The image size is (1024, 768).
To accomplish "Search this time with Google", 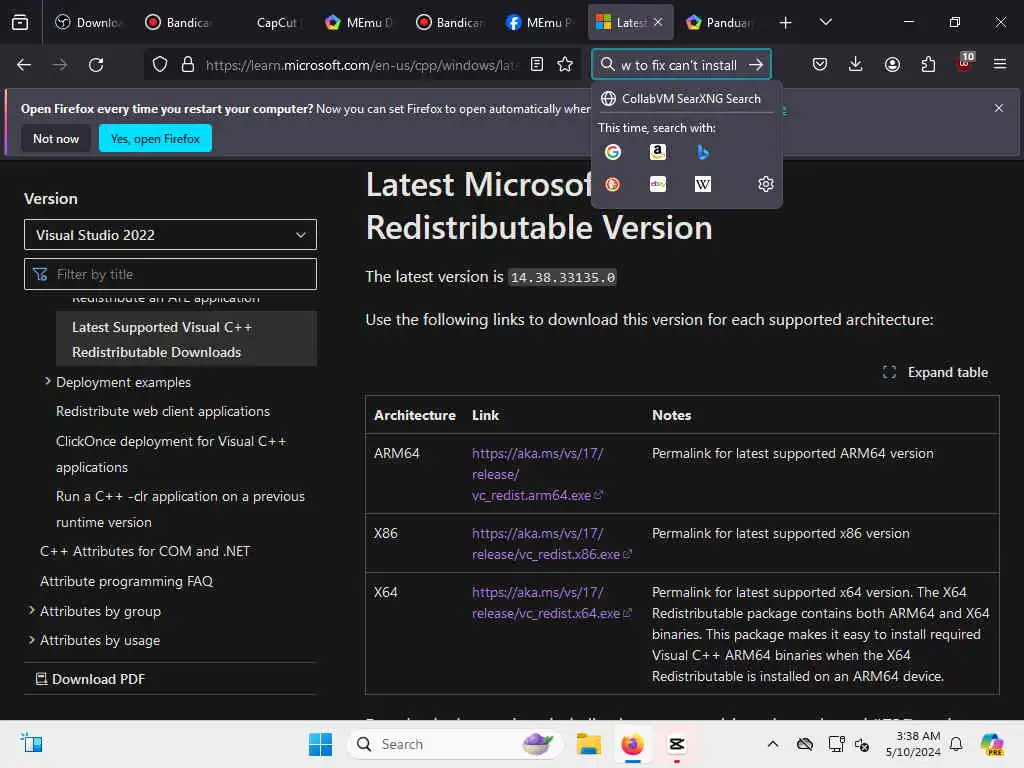I will click(x=613, y=152).
